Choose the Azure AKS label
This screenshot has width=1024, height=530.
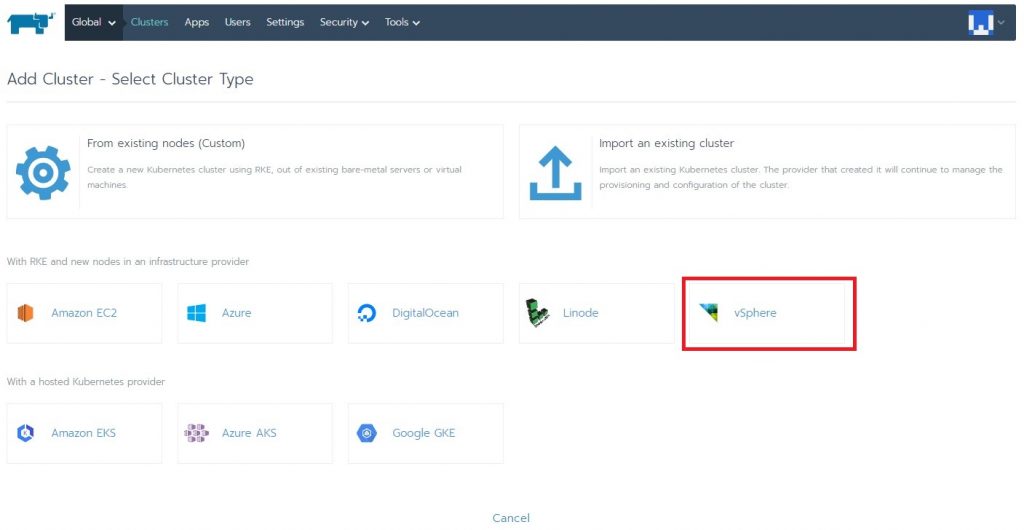pos(249,433)
